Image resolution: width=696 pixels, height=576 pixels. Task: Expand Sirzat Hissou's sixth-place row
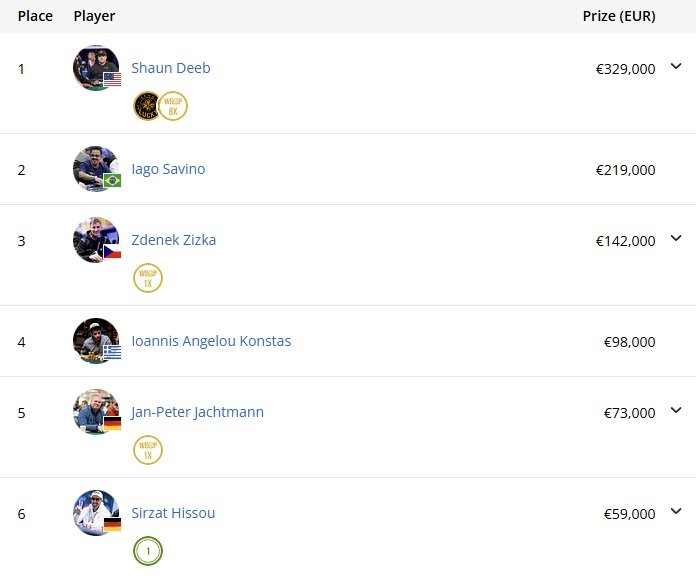(676, 512)
